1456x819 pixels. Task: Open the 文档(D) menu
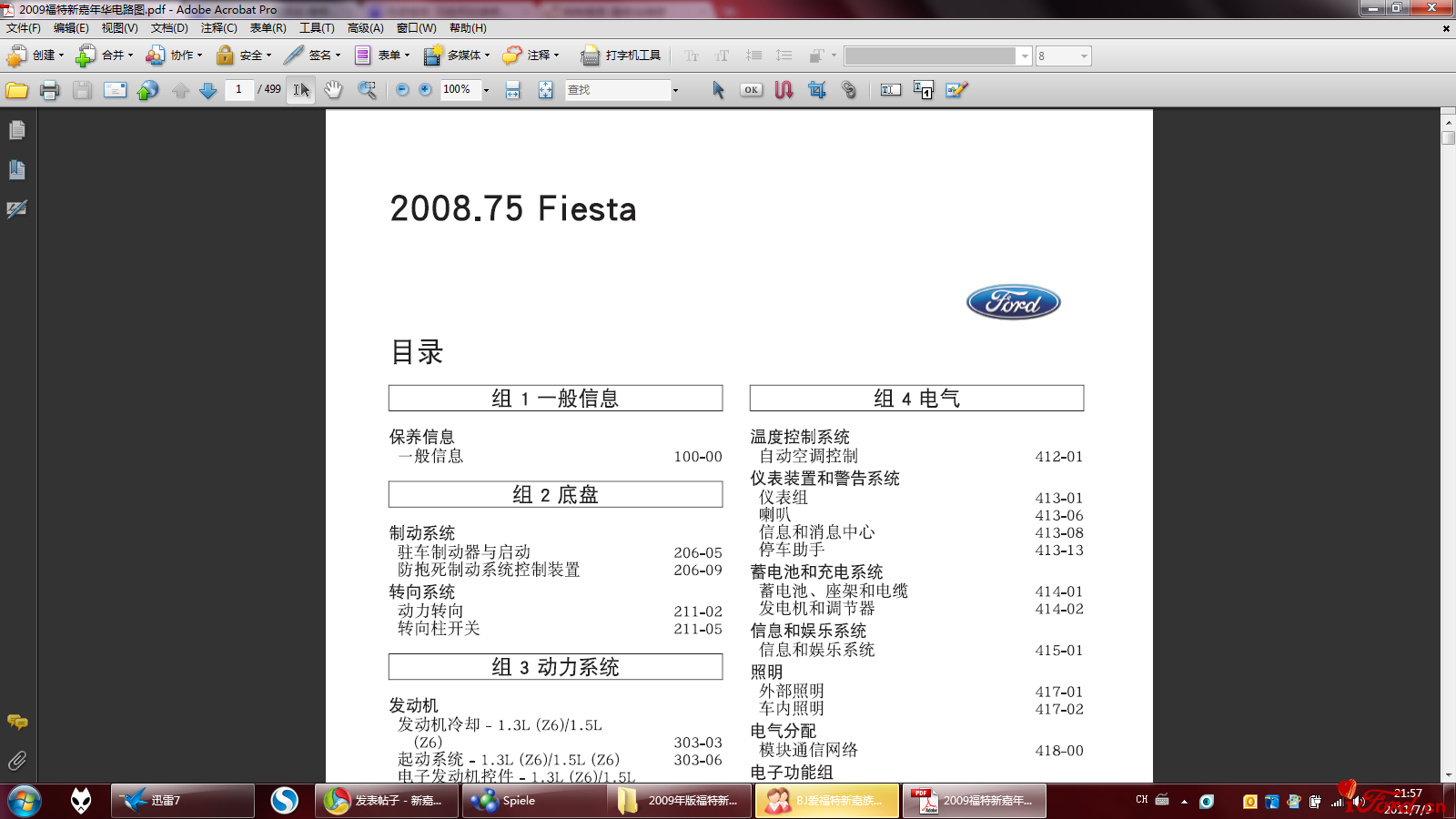[x=169, y=28]
